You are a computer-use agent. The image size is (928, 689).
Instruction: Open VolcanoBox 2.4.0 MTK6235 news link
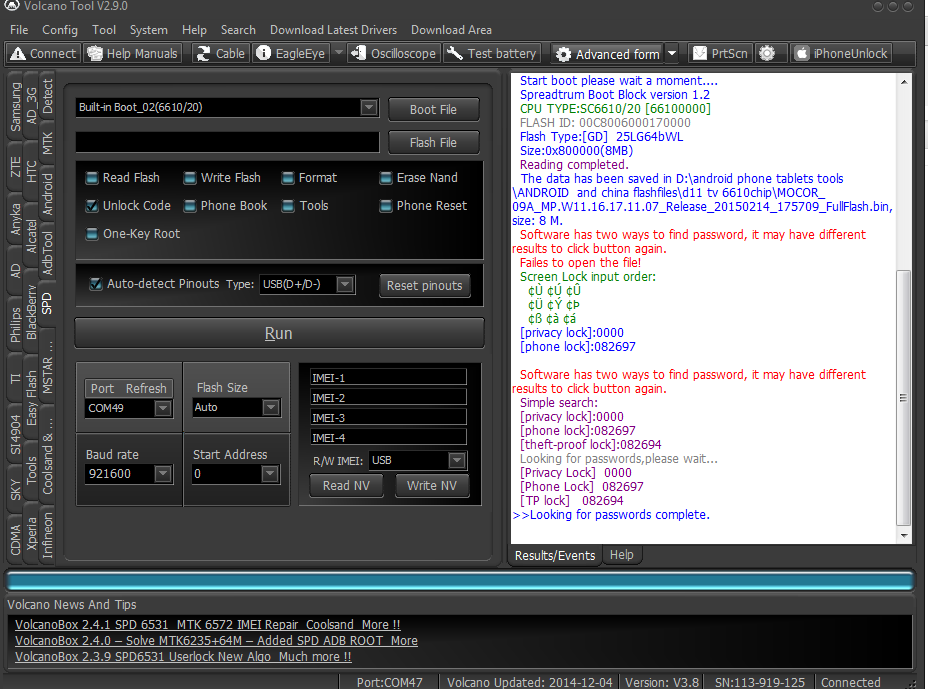pos(216,640)
